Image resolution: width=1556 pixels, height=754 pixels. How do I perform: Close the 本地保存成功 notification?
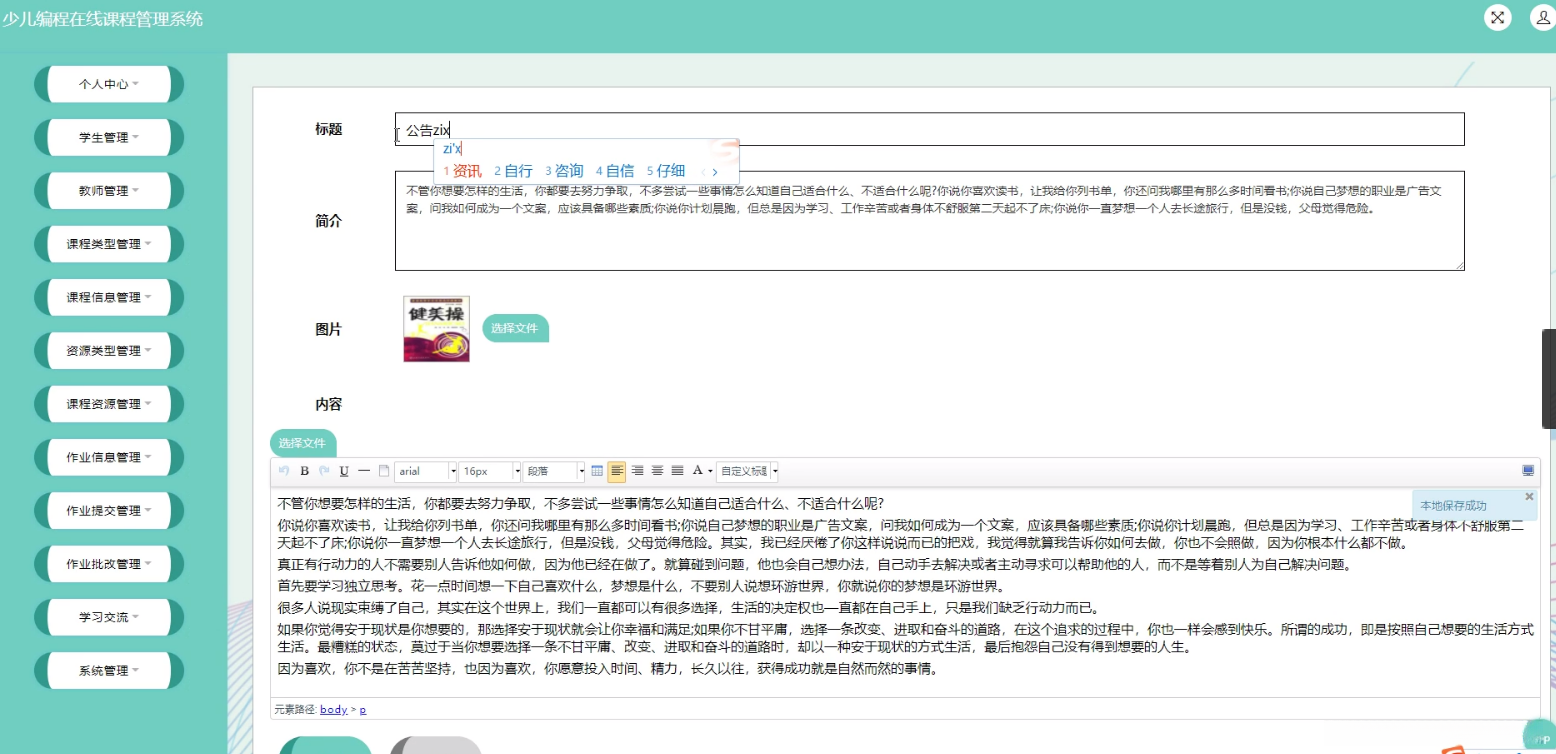(x=1529, y=497)
